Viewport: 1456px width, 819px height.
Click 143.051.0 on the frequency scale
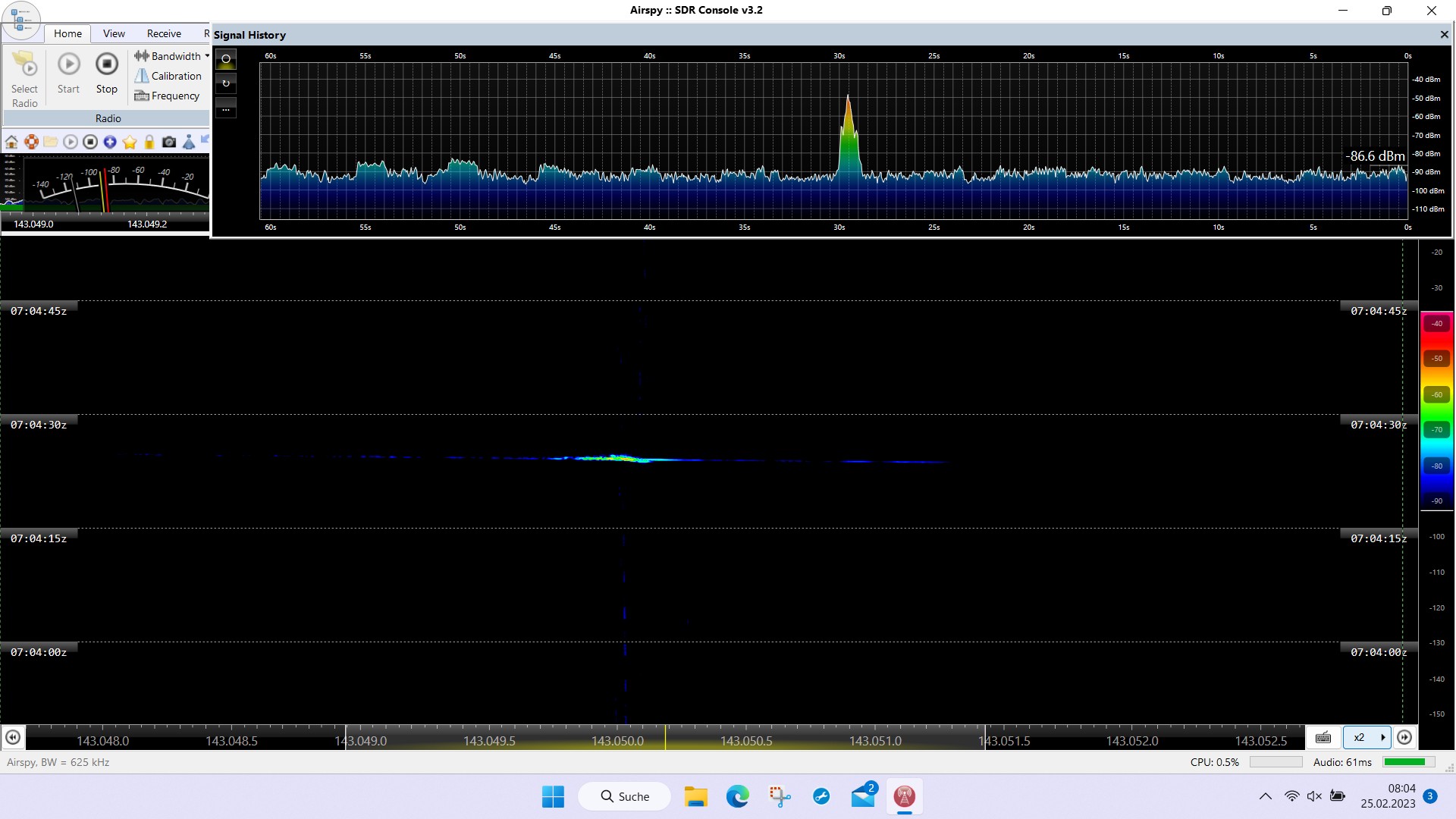pos(875,741)
